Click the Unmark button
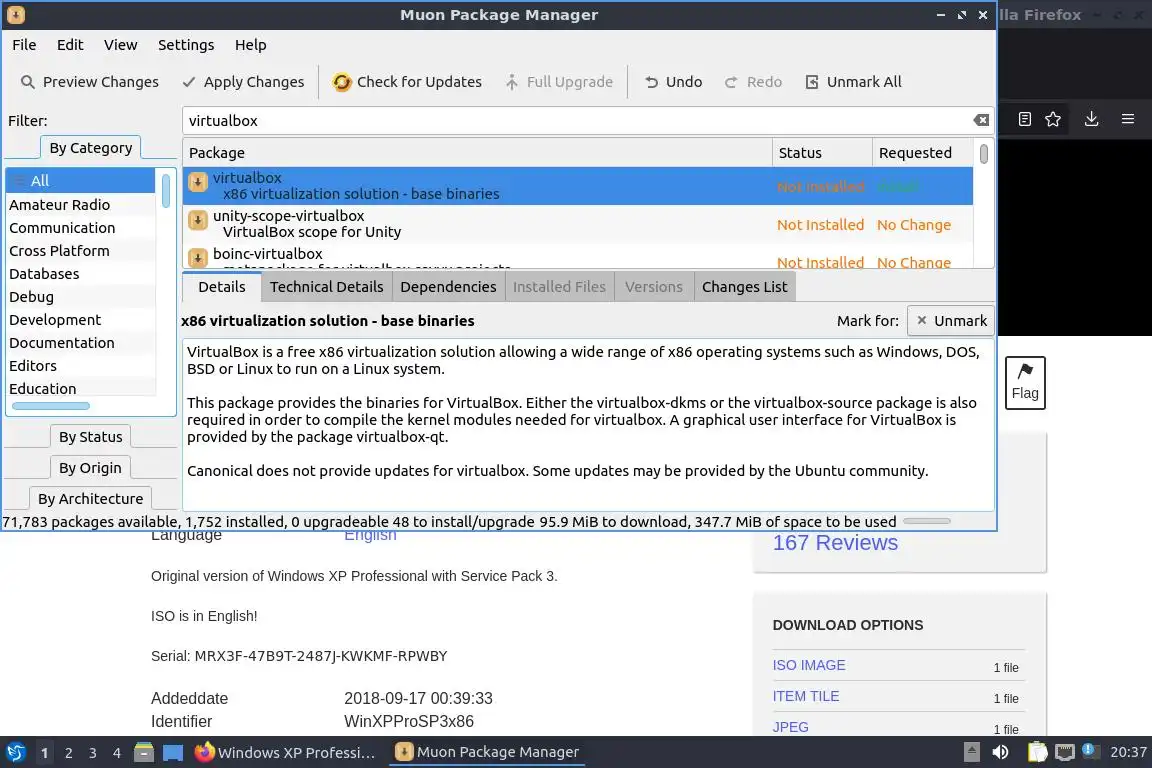 951,320
